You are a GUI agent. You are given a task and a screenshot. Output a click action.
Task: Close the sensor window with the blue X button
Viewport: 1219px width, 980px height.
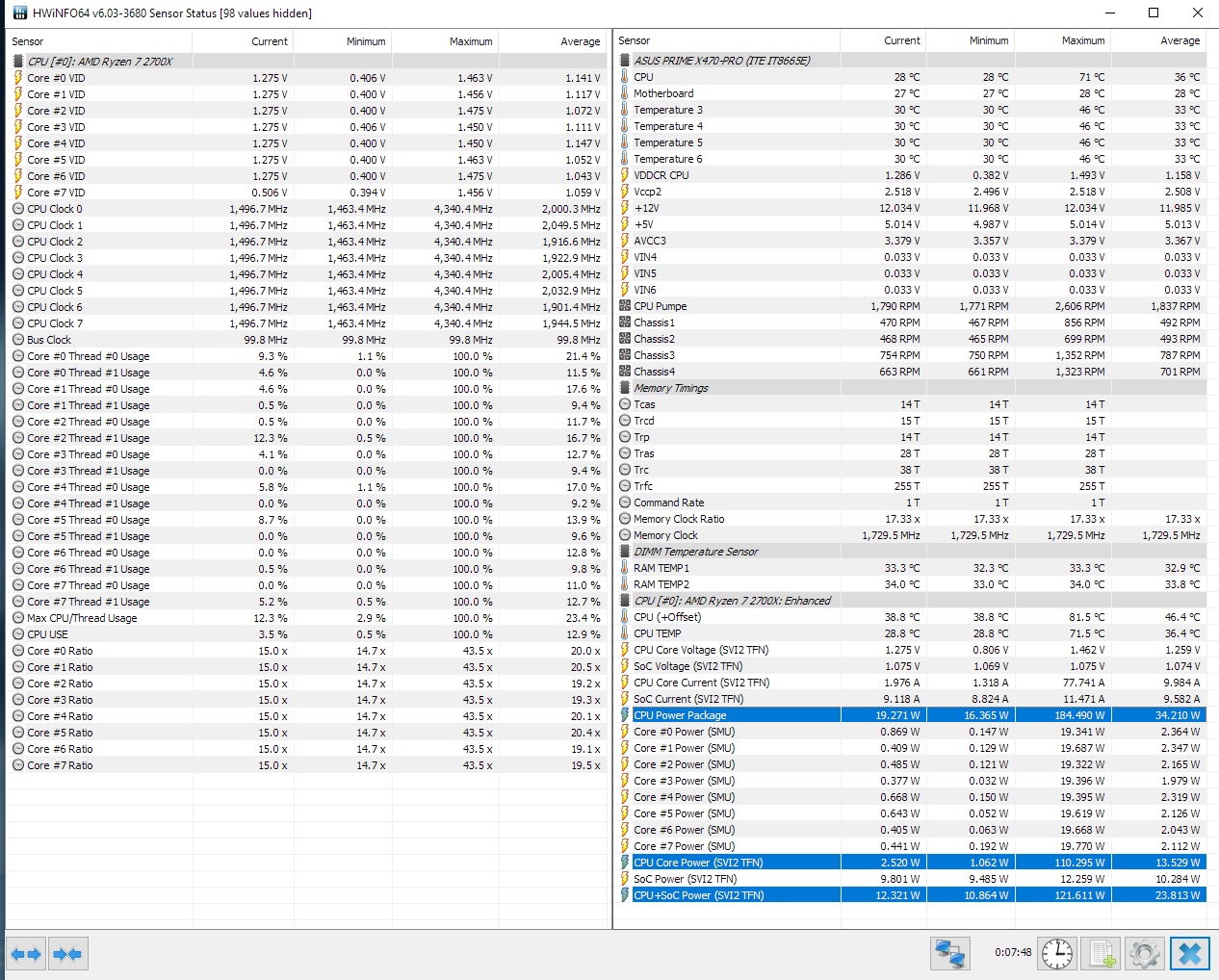pyautogui.click(x=1189, y=953)
